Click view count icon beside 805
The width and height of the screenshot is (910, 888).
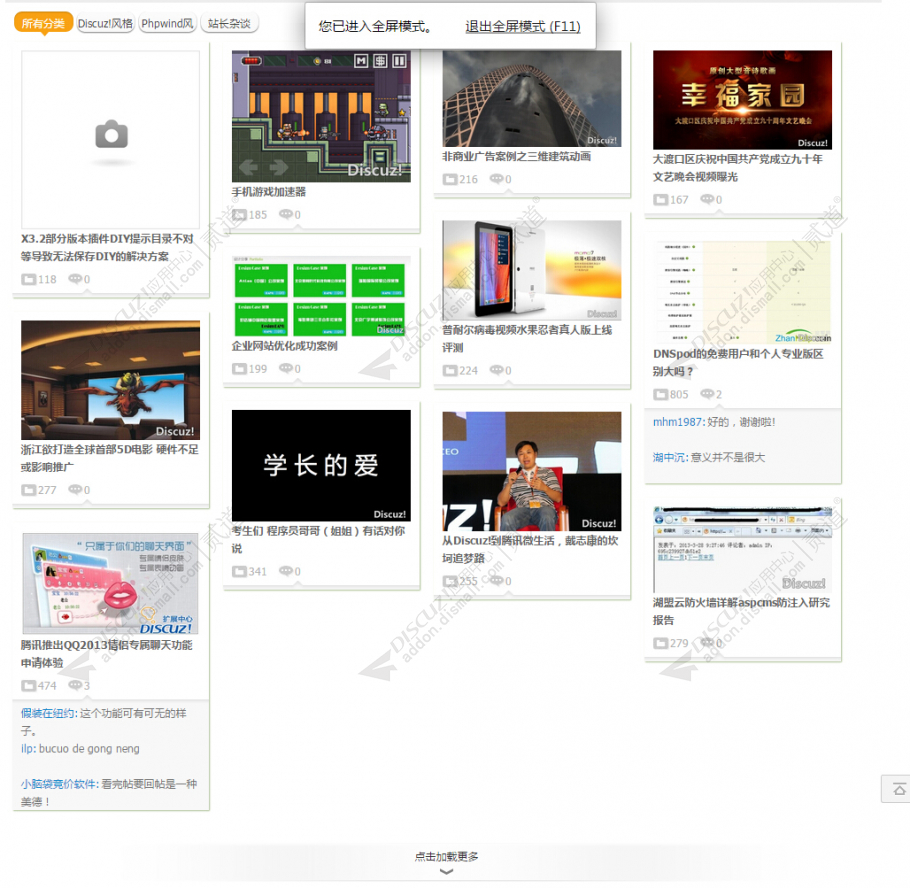[660, 395]
